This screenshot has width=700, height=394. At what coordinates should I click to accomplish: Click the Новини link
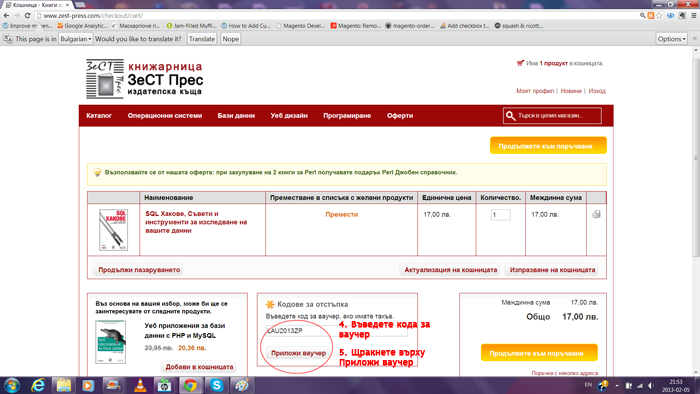click(571, 91)
